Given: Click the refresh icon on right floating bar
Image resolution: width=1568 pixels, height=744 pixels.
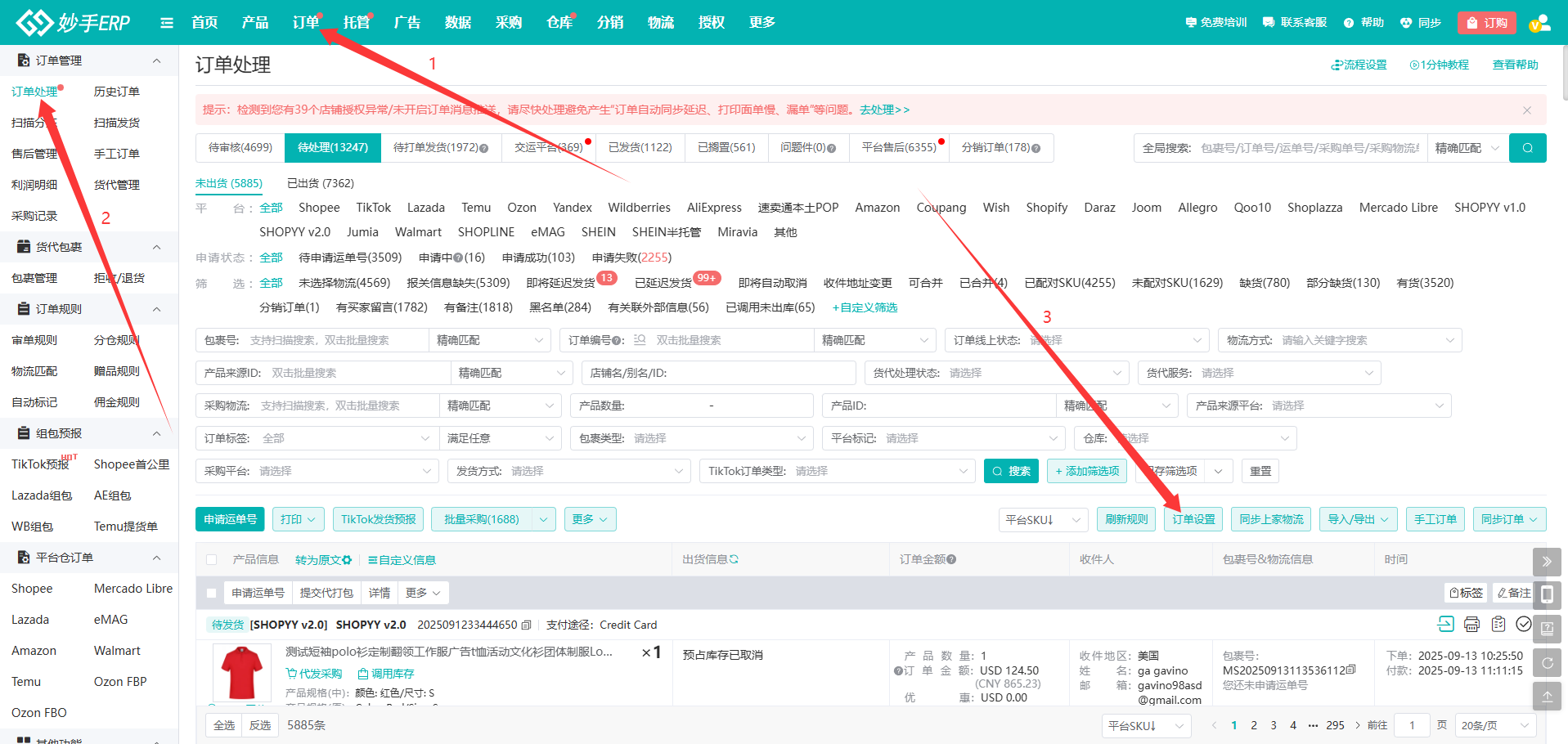Looking at the screenshot, I should 1547,663.
